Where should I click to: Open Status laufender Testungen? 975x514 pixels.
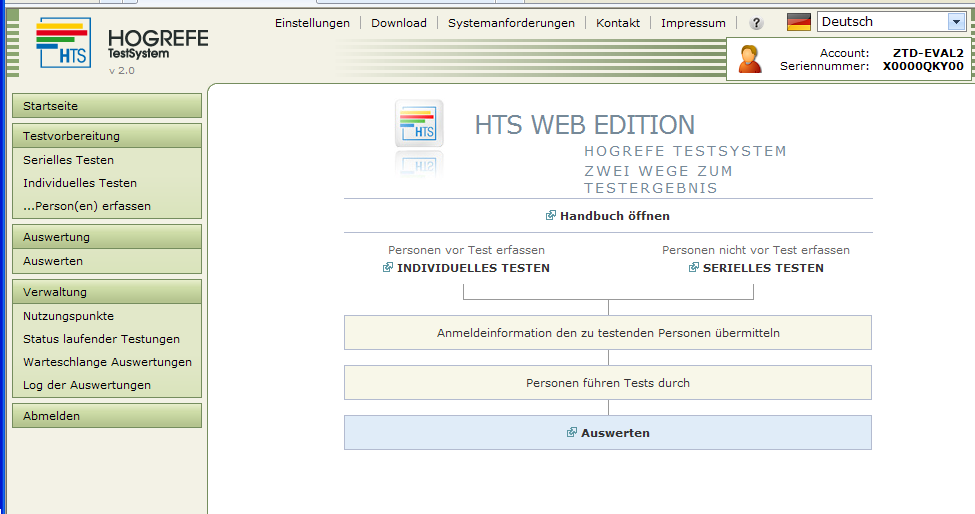[101, 339]
